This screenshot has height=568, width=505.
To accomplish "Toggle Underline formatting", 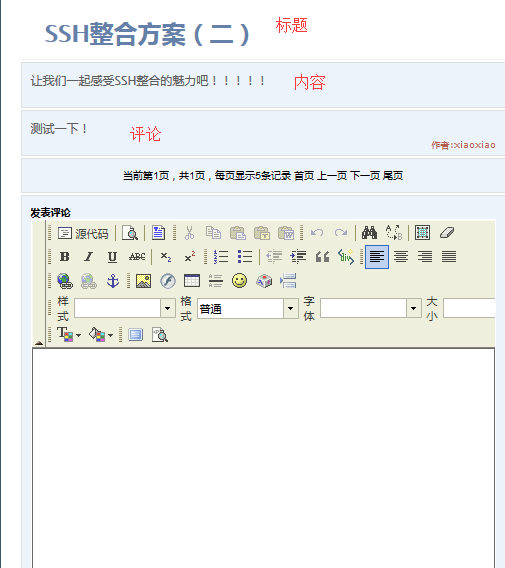I will [112, 257].
